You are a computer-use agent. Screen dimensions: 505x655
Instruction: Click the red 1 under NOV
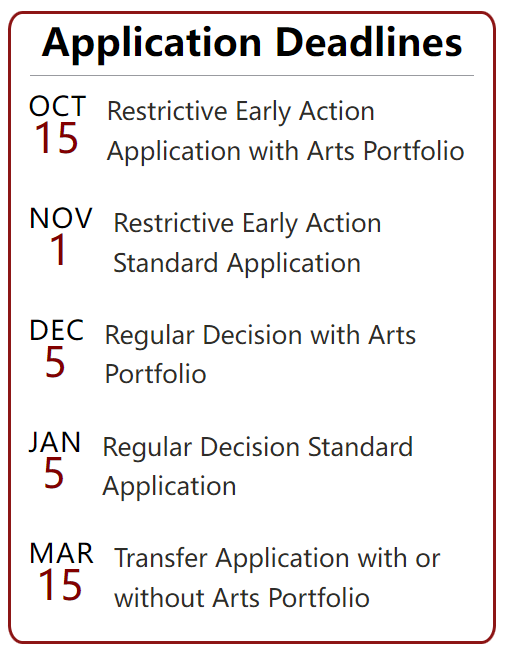(58, 250)
